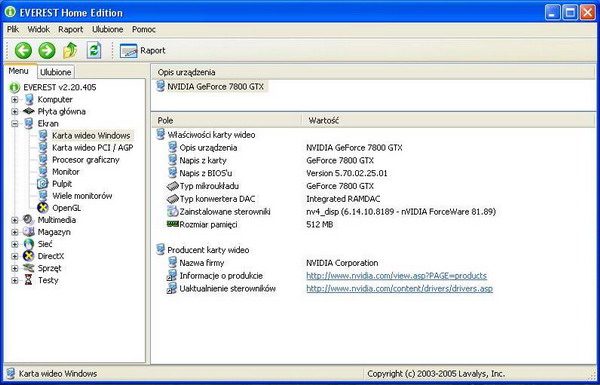Open the Ulubione menu in menu bar
This screenshot has width=600, height=385.
(x=108, y=29)
